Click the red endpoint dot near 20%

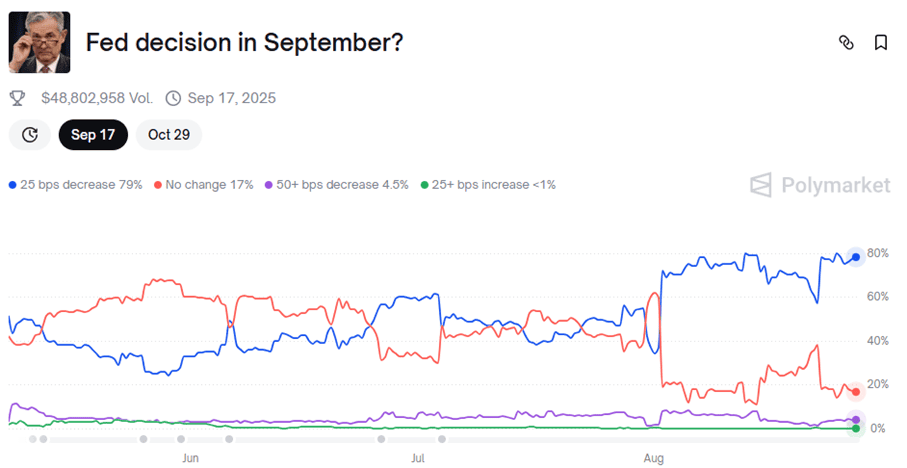click(x=856, y=392)
